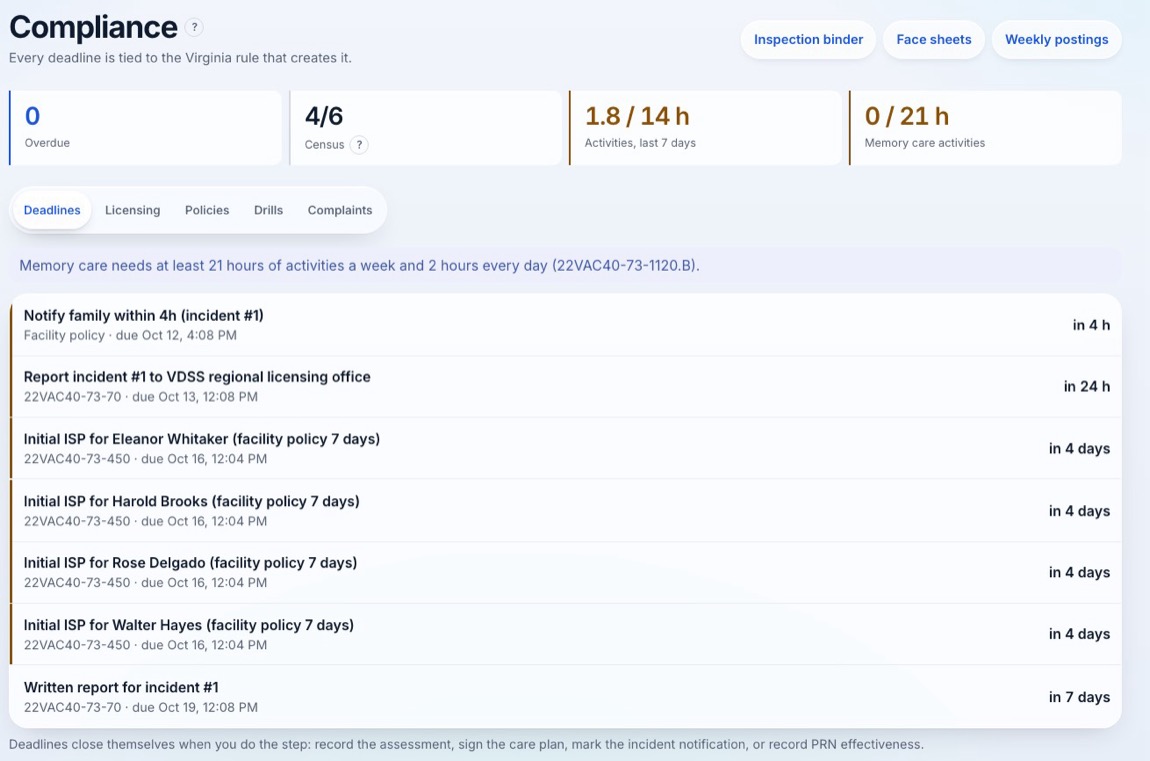This screenshot has height=761, width=1150.
Task: Switch to the Policies tab
Action: click(207, 210)
